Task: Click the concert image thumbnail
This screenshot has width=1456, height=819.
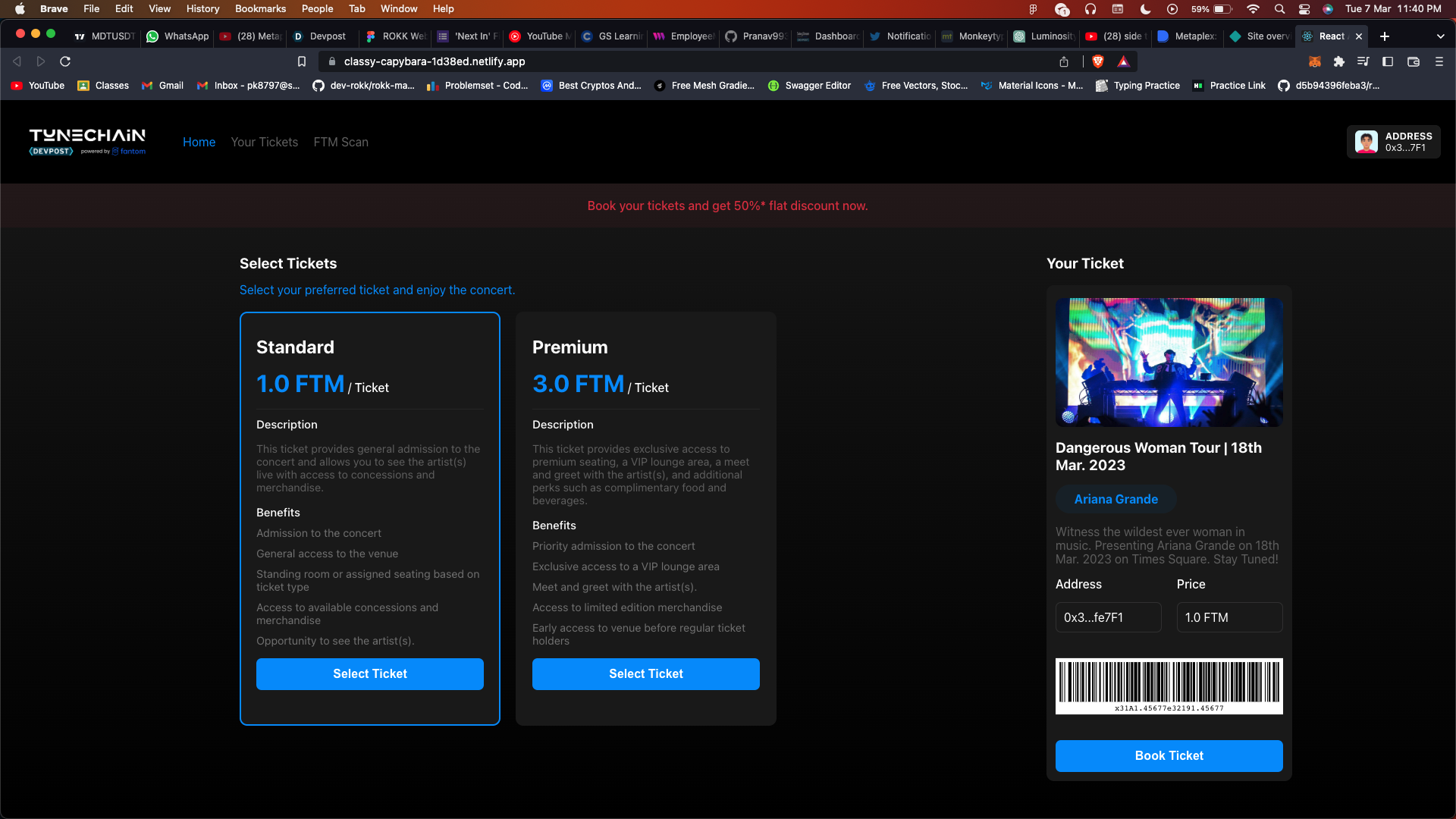Action: 1169,362
